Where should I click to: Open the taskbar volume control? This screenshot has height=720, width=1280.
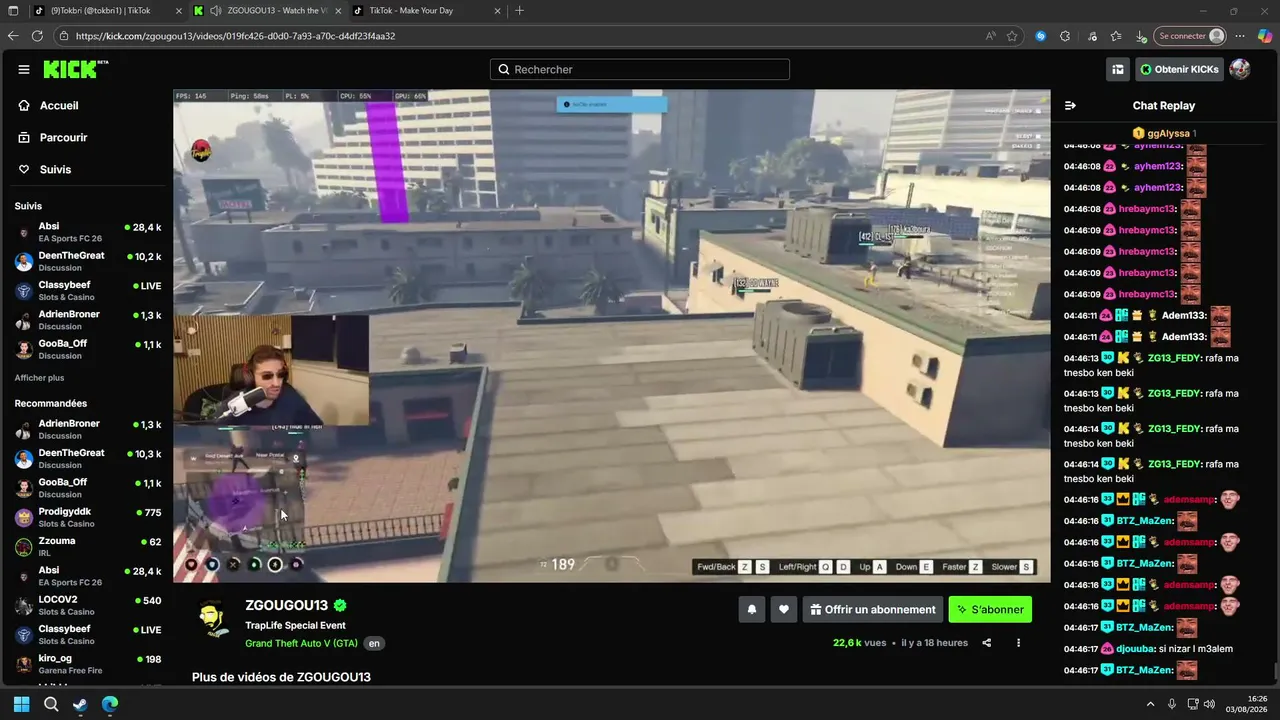pos(1209,704)
